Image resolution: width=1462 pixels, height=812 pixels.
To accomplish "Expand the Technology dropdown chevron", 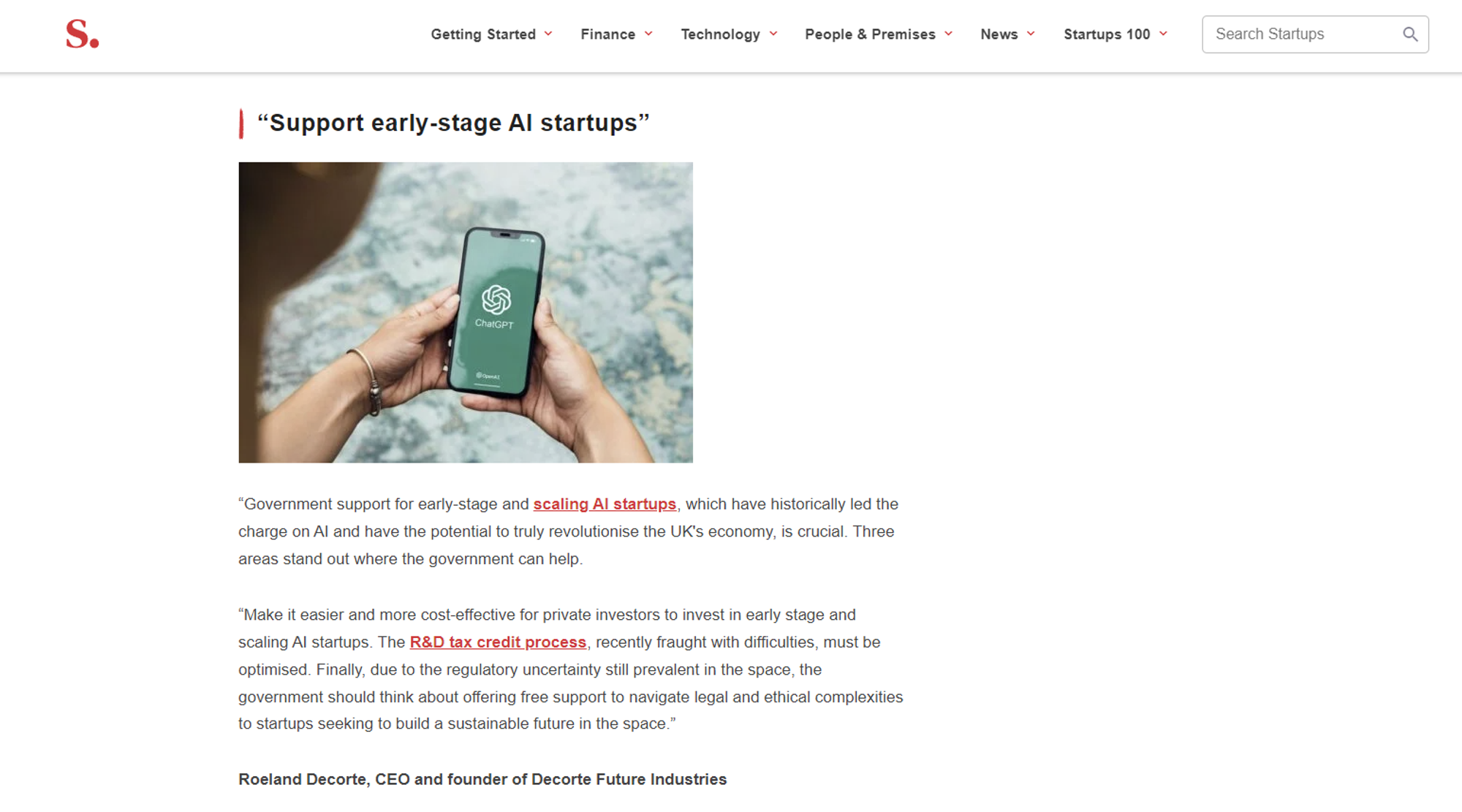I will 773,34.
